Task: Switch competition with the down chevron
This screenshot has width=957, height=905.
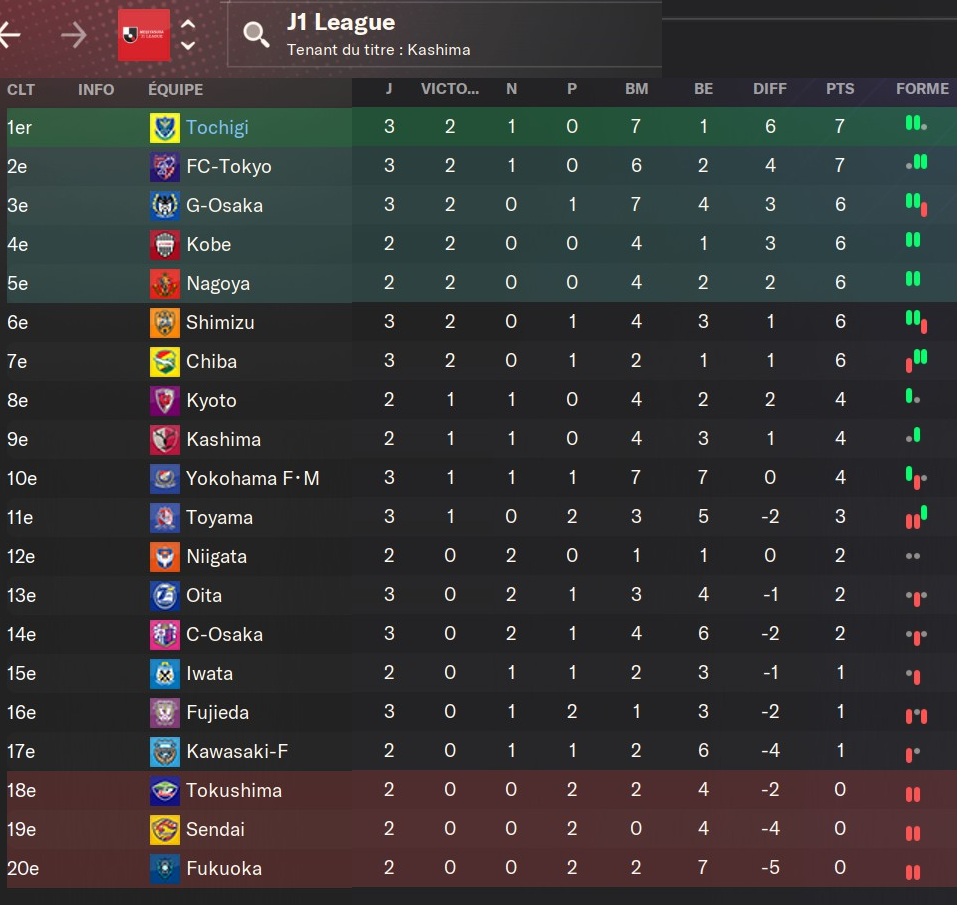Action: tap(187, 46)
